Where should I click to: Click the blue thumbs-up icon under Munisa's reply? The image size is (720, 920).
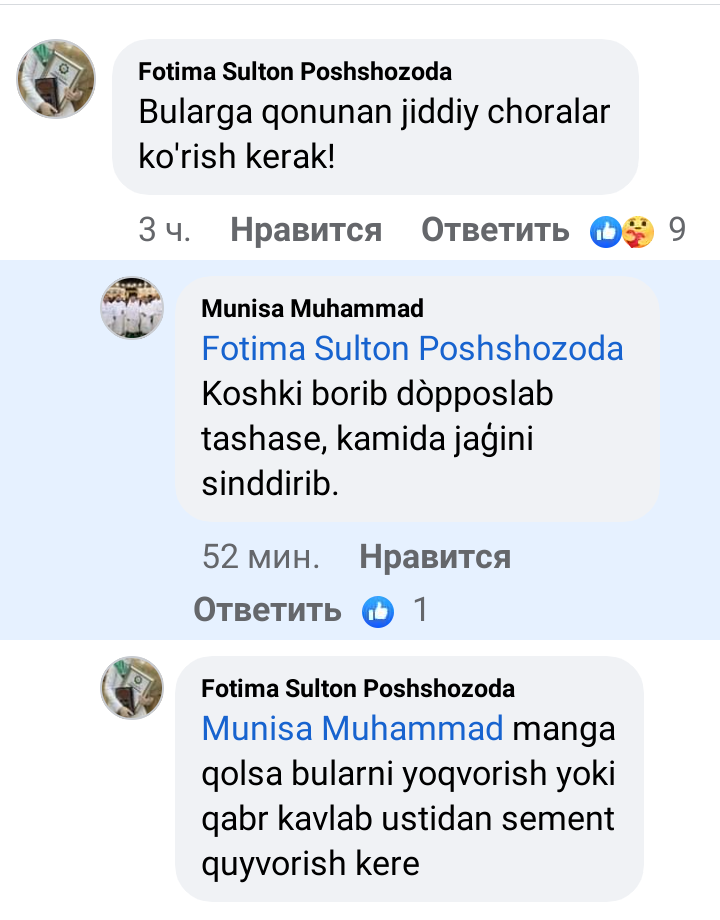[x=378, y=610]
